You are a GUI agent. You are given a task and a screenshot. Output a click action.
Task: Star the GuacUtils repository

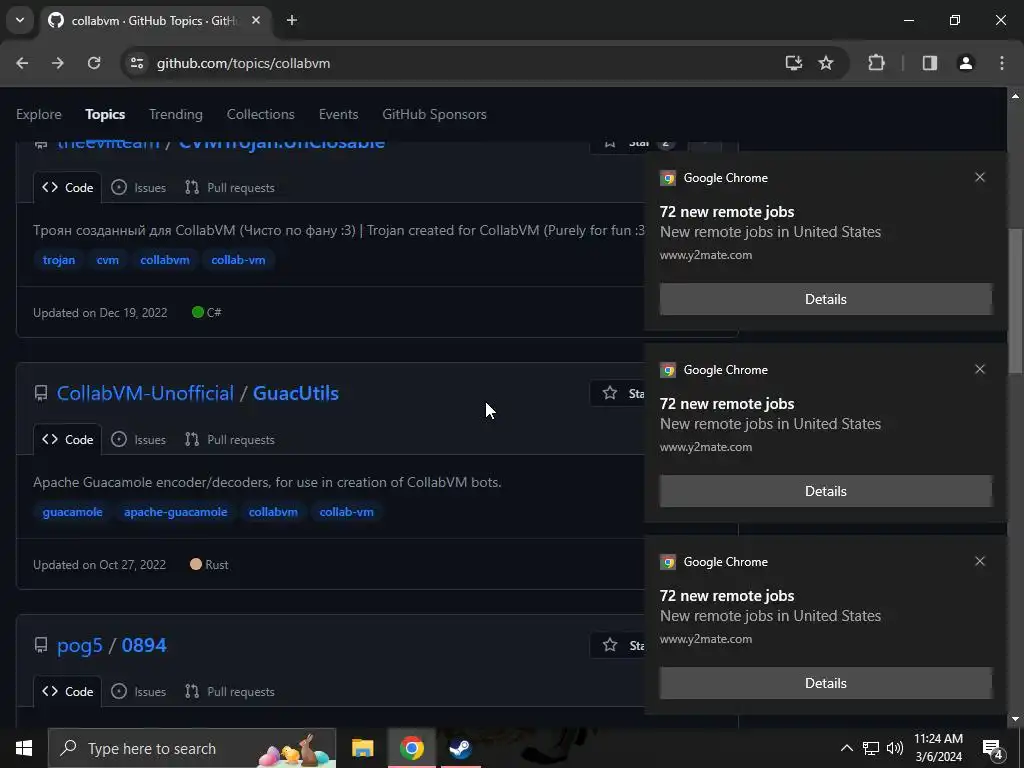618,393
